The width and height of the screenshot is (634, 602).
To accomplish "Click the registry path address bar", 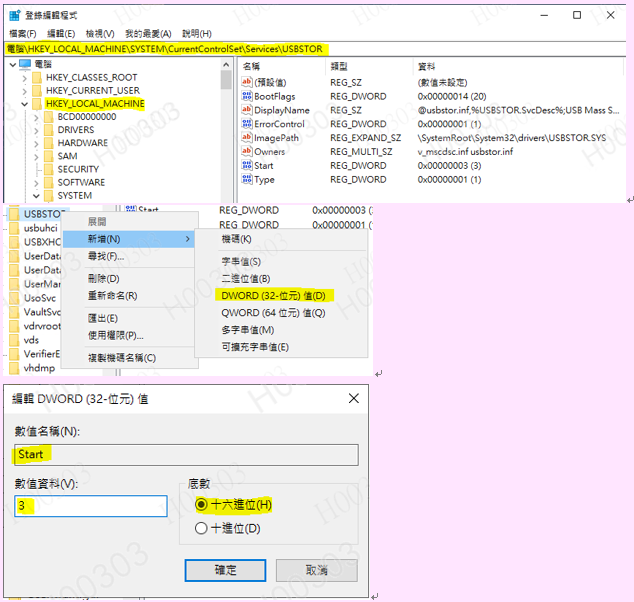I will [x=315, y=49].
